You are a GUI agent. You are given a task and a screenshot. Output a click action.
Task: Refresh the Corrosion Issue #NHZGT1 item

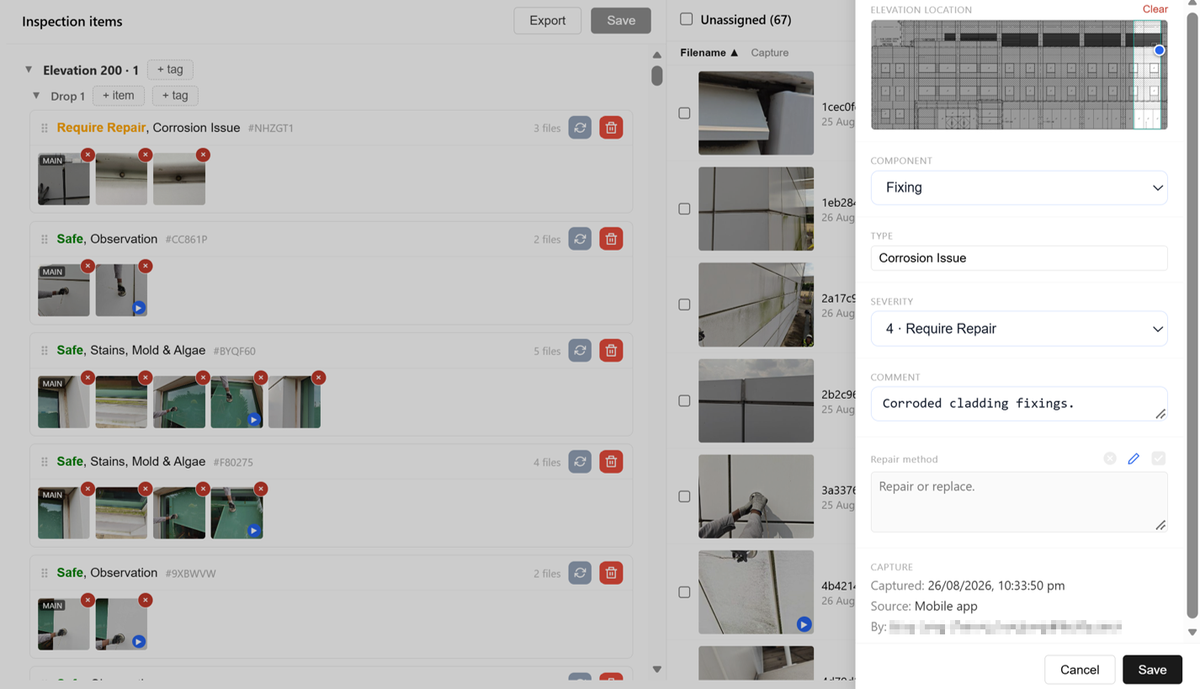click(580, 128)
